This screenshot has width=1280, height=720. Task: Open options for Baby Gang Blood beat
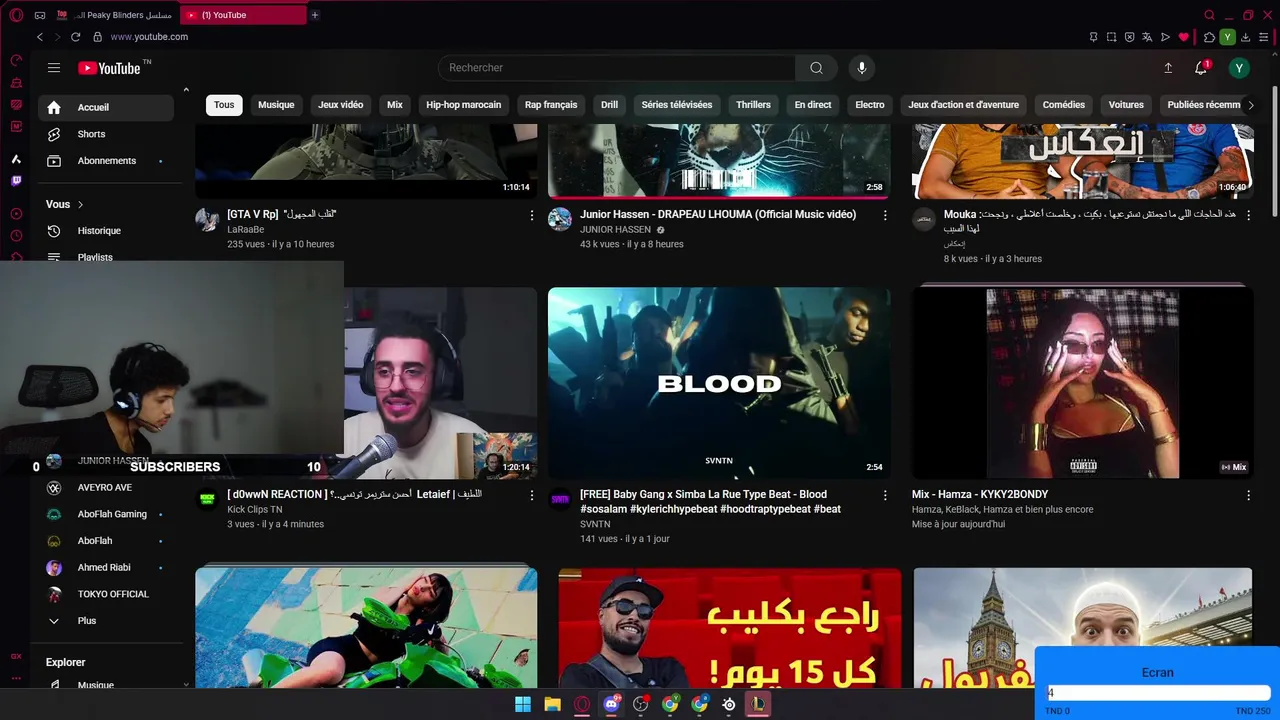pyautogui.click(x=885, y=495)
